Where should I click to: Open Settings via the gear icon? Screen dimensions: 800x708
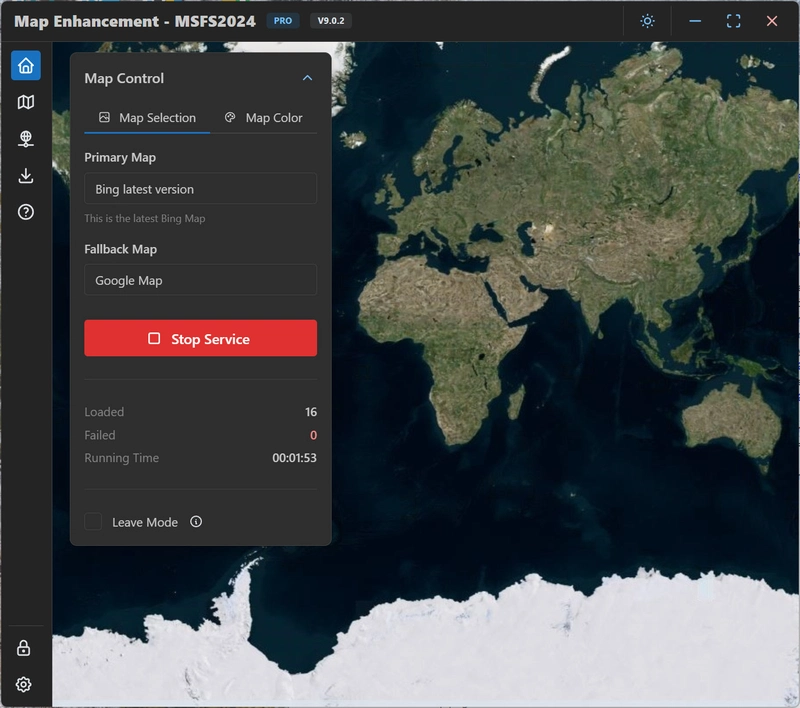[24, 685]
